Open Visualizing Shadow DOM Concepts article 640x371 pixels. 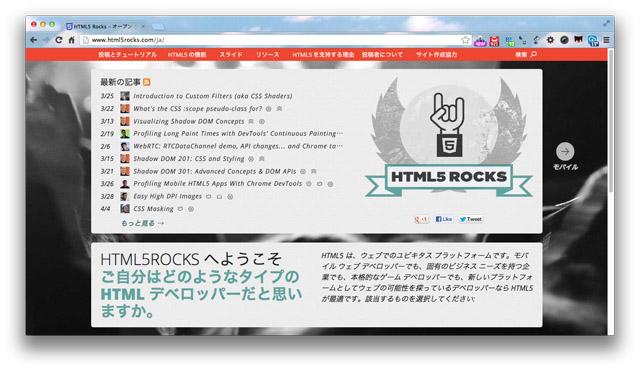coord(189,121)
